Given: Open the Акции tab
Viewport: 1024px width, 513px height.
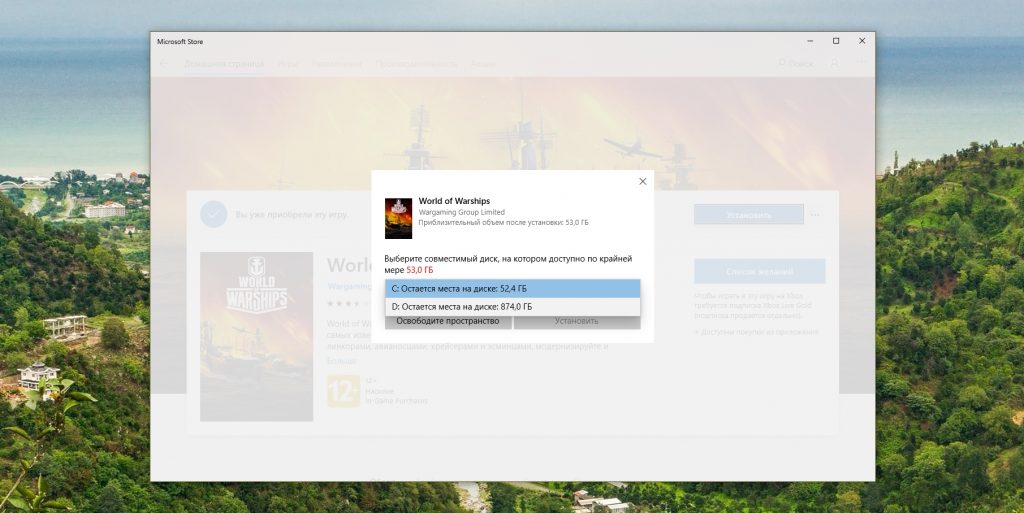Looking at the screenshot, I should [x=482, y=64].
